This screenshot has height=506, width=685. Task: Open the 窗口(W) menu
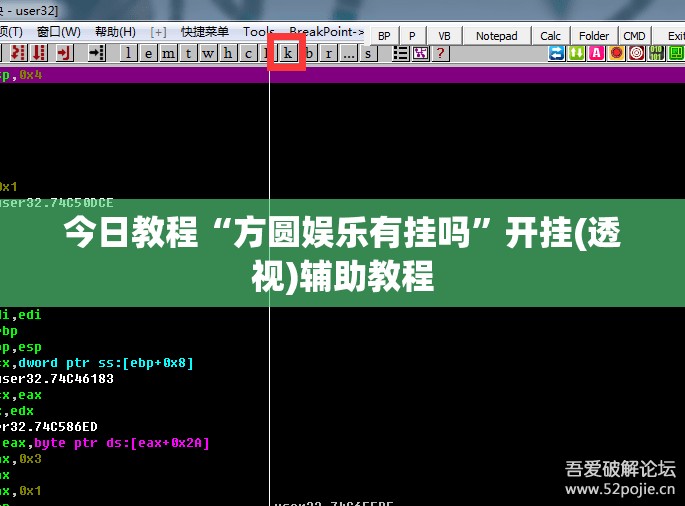[x=59, y=32]
